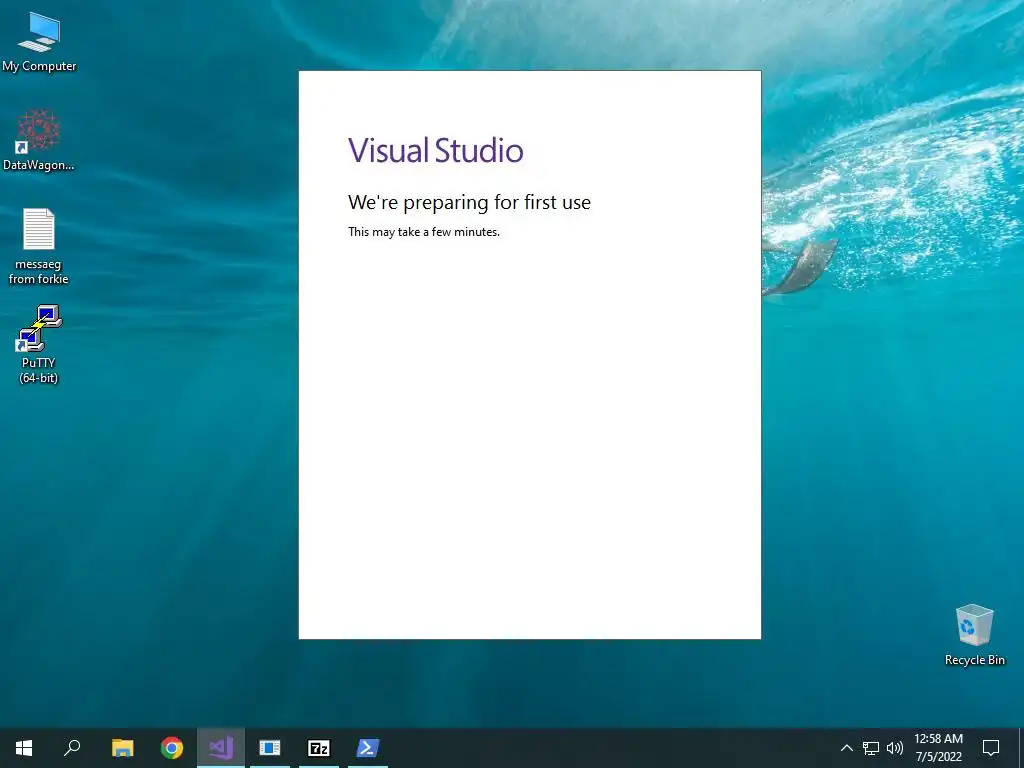1024x768 pixels.
Task: Open the Windows Start menu
Action: 24,748
